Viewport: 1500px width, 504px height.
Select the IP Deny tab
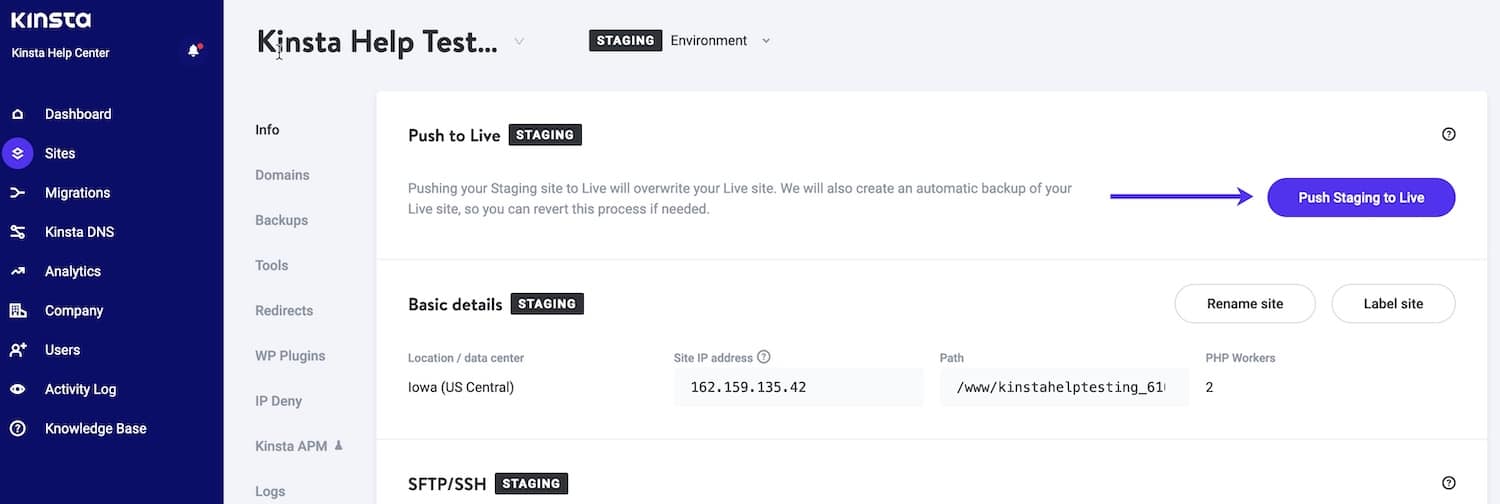[278, 401]
